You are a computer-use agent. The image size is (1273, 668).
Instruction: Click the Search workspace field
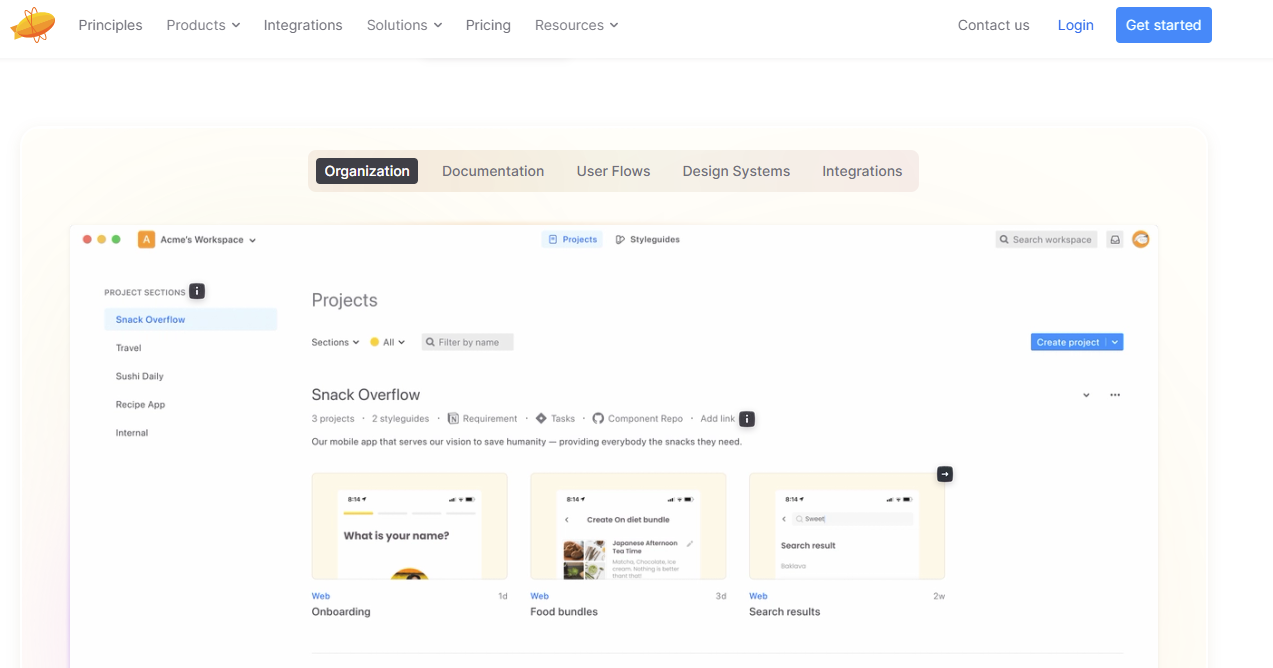(1046, 240)
